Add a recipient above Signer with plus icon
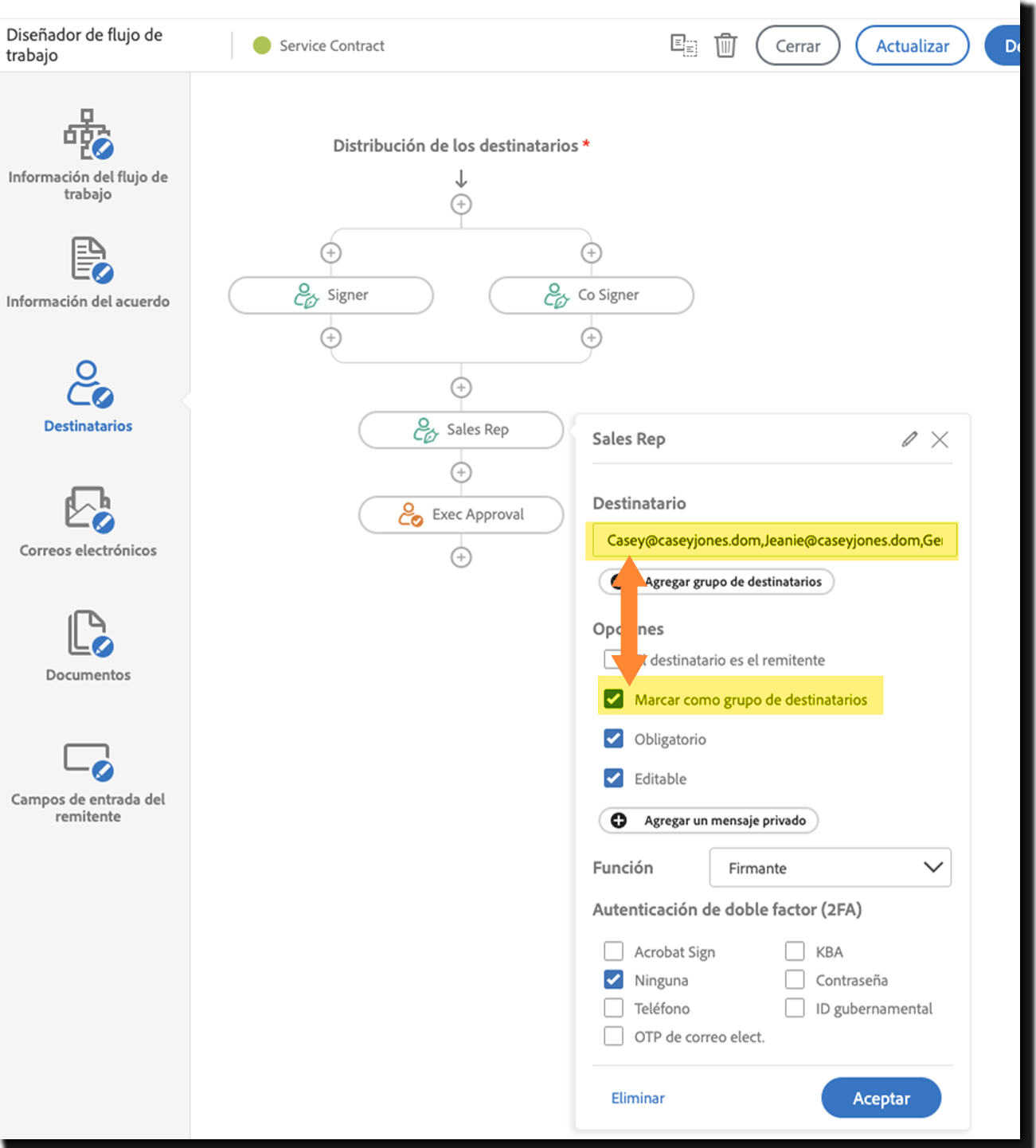This screenshot has width=1036, height=1148. click(331, 252)
